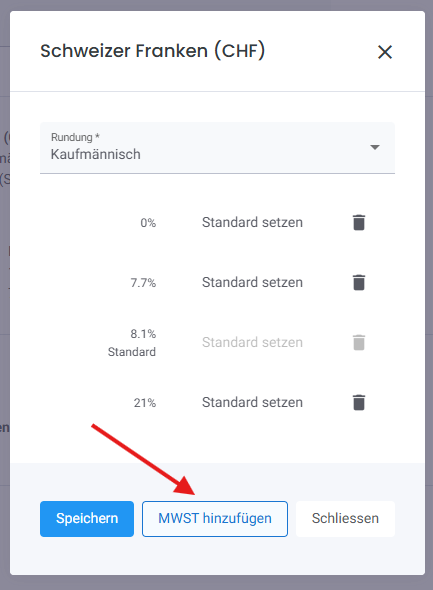The image size is (433, 590).
Task: Set 7.7% as standard rate
Action: [252, 282]
